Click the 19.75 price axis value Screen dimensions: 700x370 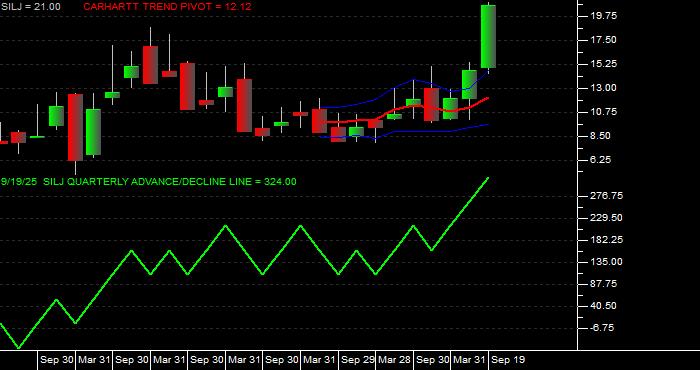pos(603,16)
